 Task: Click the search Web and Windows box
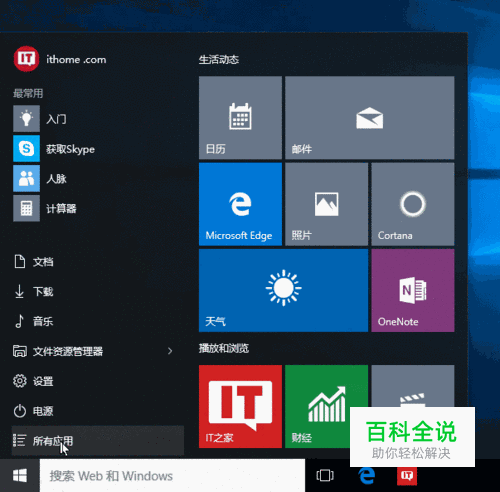(172, 476)
